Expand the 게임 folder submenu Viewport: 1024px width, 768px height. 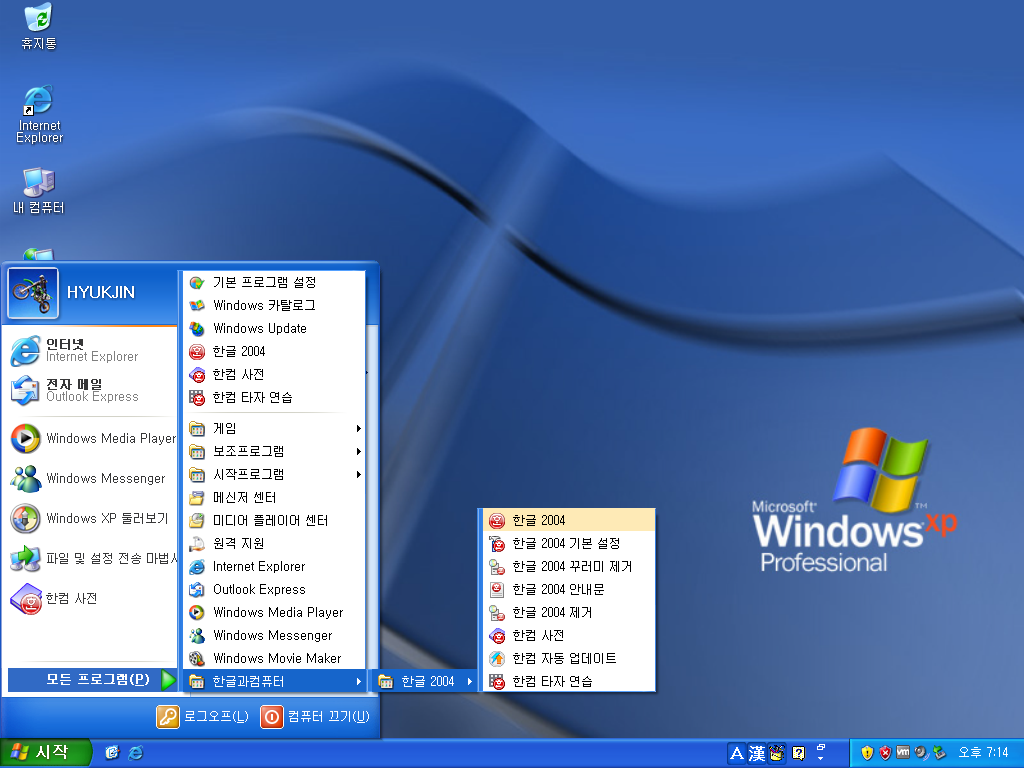point(274,428)
